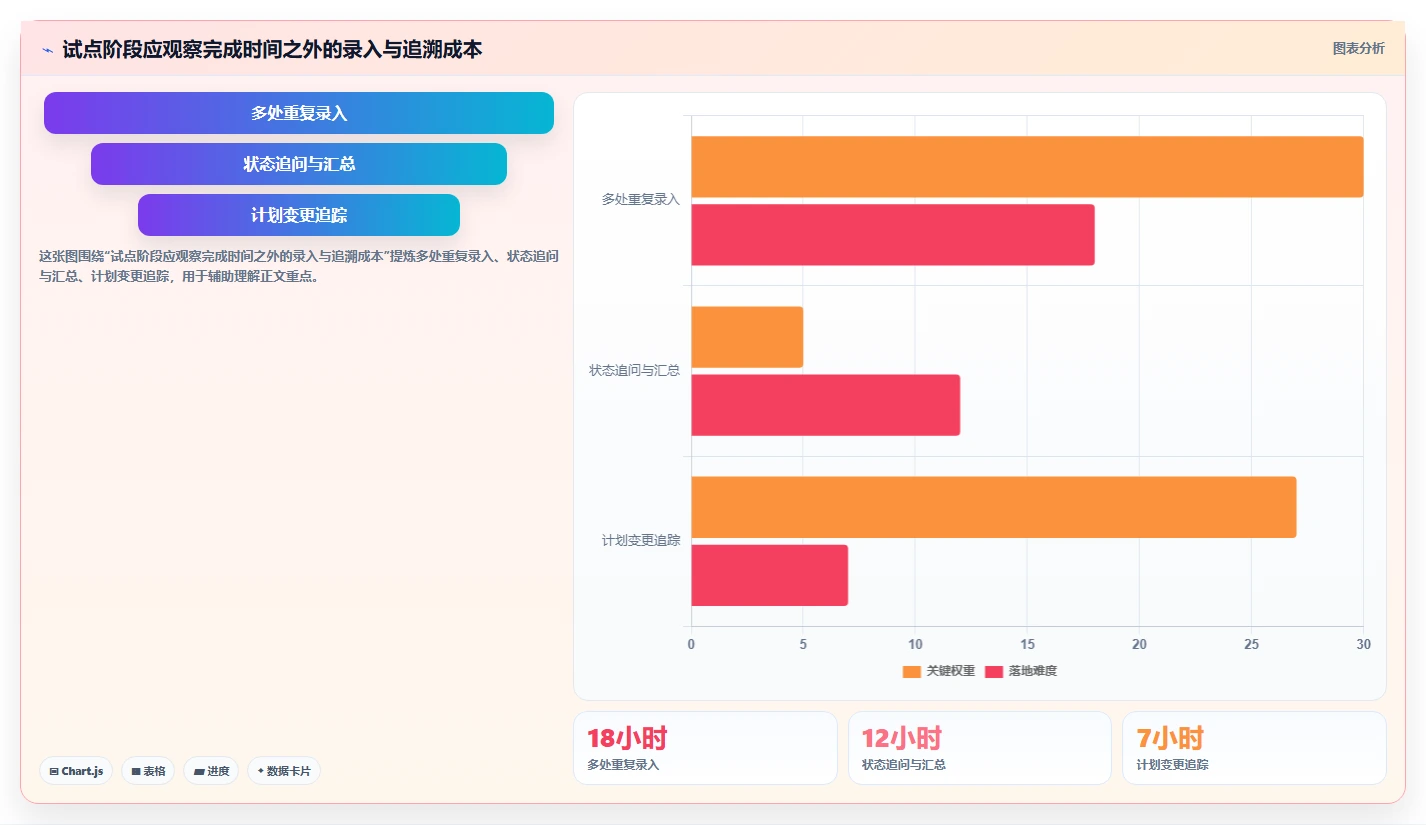Select the 状态追问与汇总 funnel bar
Screen dimensions: 1426x825
pyautogui.click(x=299, y=164)
